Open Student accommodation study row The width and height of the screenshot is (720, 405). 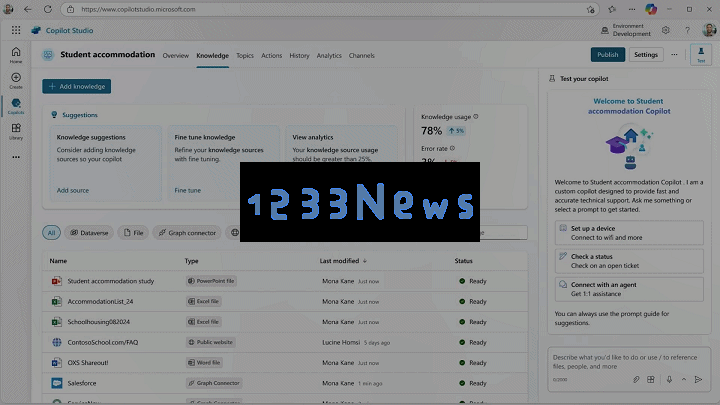(285, 281)
